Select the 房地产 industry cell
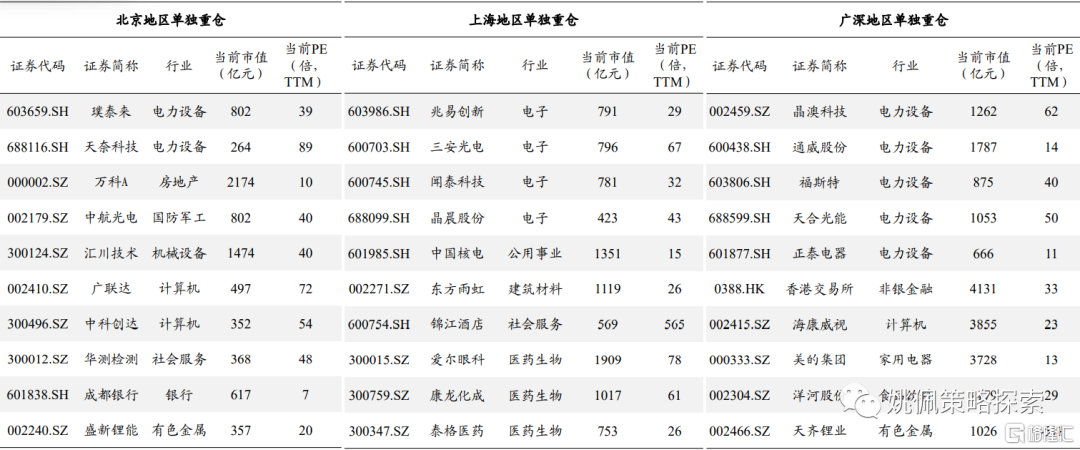The width and height of the screenshot is (1080, 450). coord(179,183)
